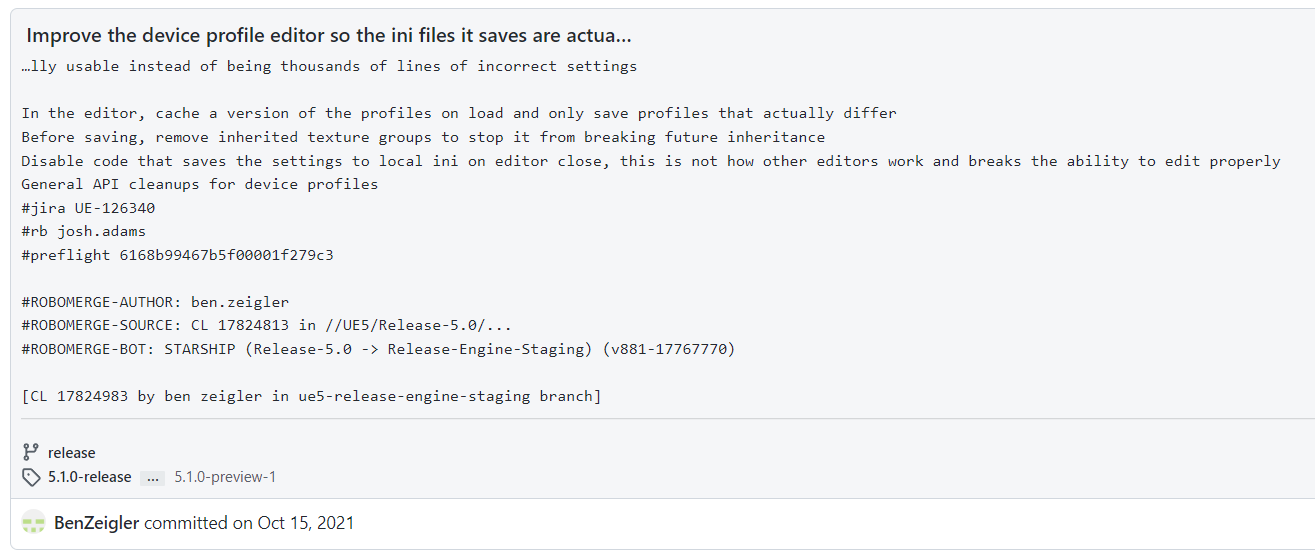Expand the hidden tags ellipsis
The image size is (1315, 557).
(x=152, y=477)
